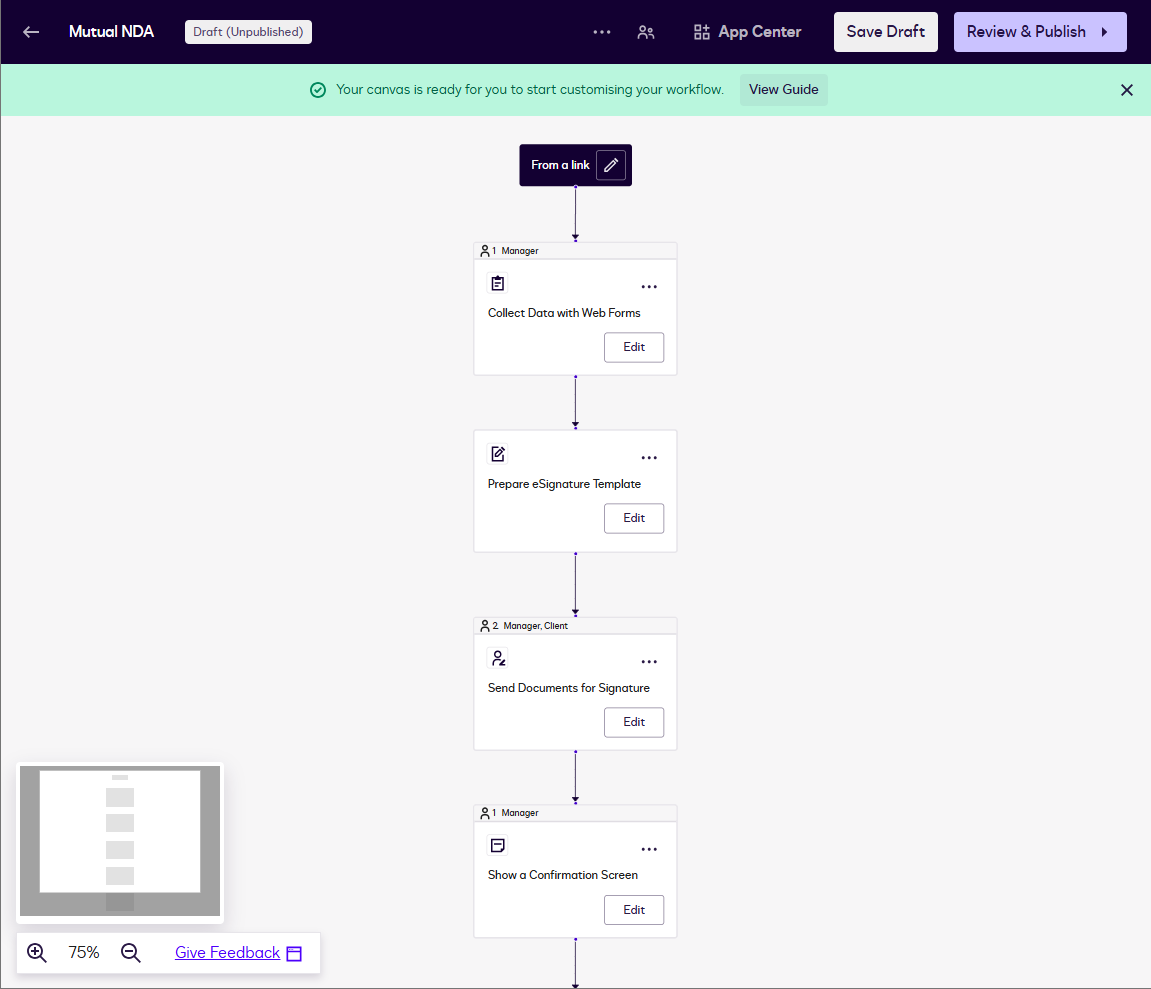Open the Give Feedback link
Image resolution: width=1151 pixels, height=989 pixels.
227,953
